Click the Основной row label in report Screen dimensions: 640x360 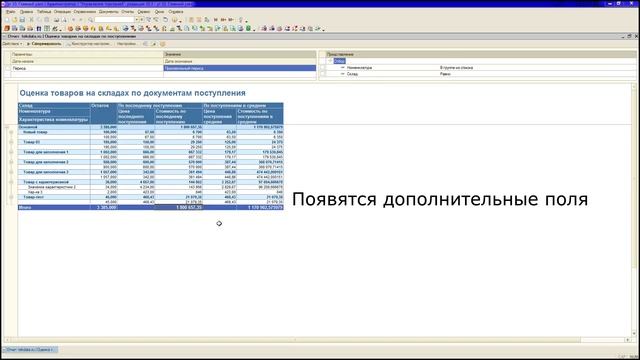(28, 127)
